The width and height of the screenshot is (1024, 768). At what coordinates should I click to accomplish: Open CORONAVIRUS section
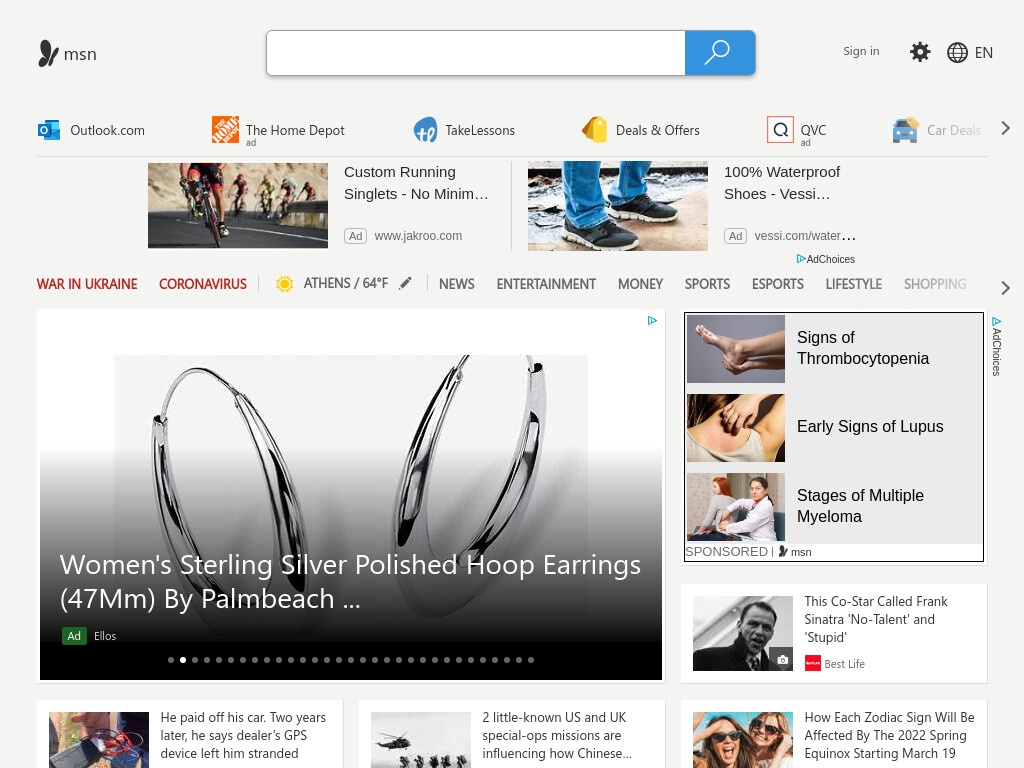[x=202, y=284]
